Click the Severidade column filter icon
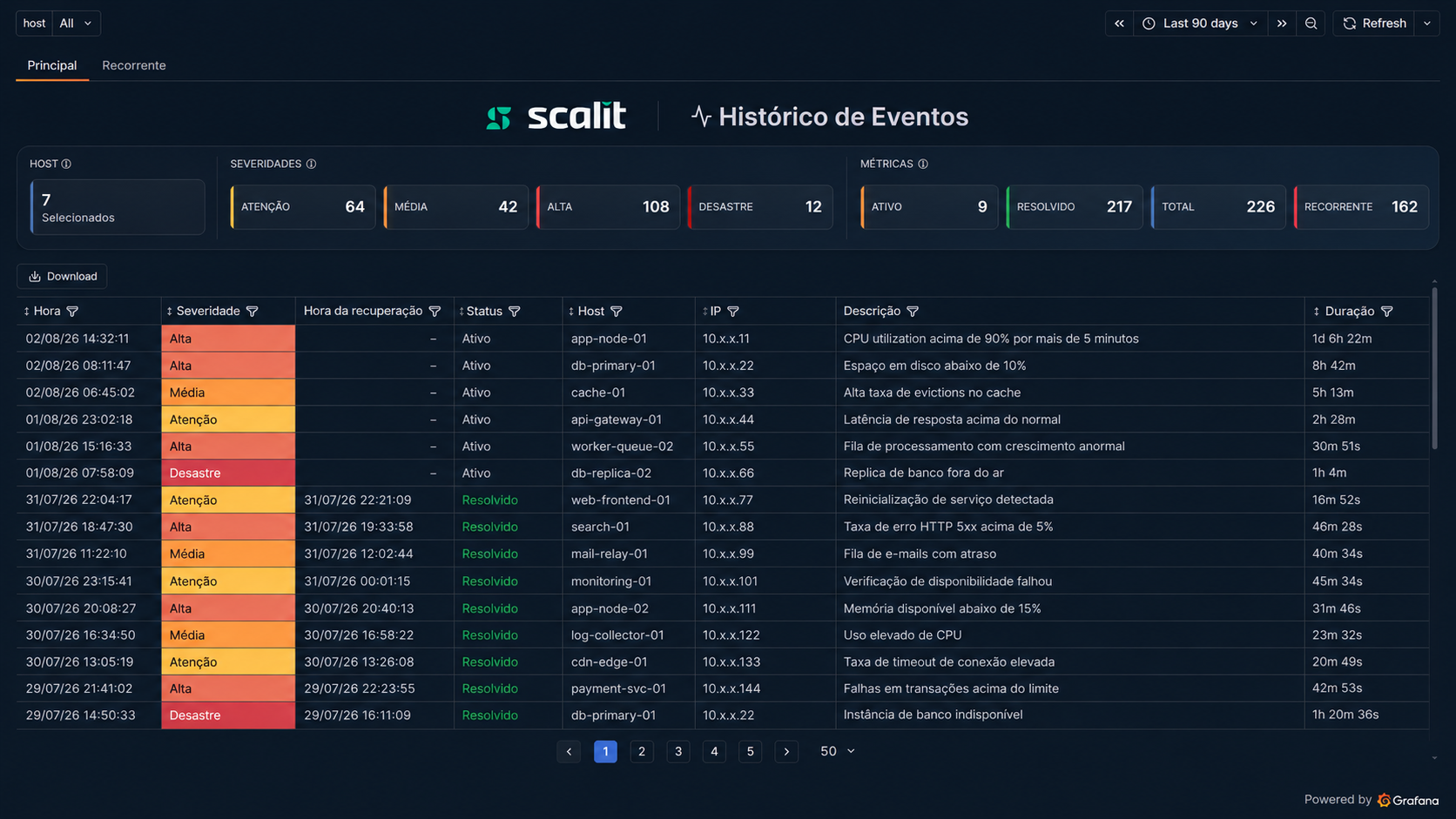This screenshot has height=819, width=1456. (253, 312)
